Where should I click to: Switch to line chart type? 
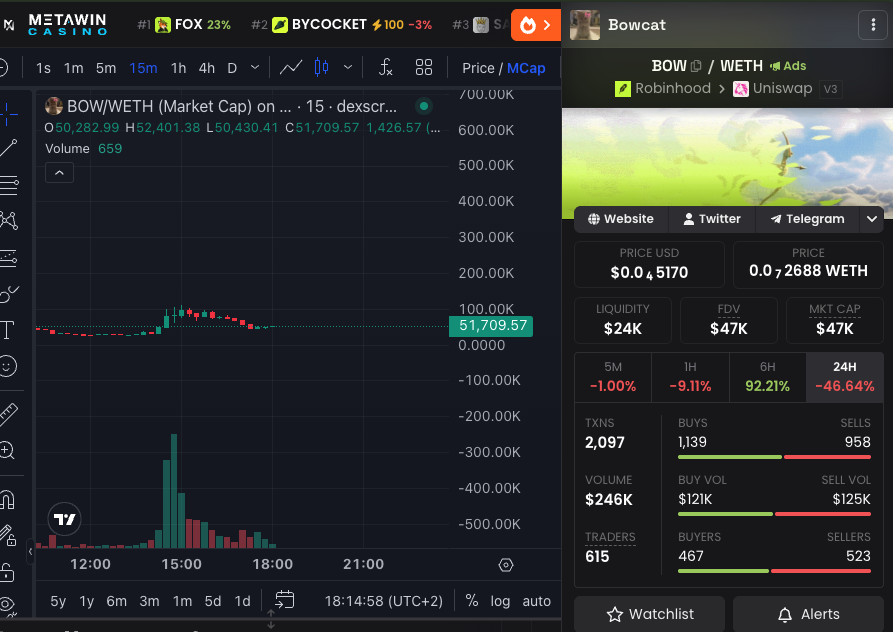point(291,68)
